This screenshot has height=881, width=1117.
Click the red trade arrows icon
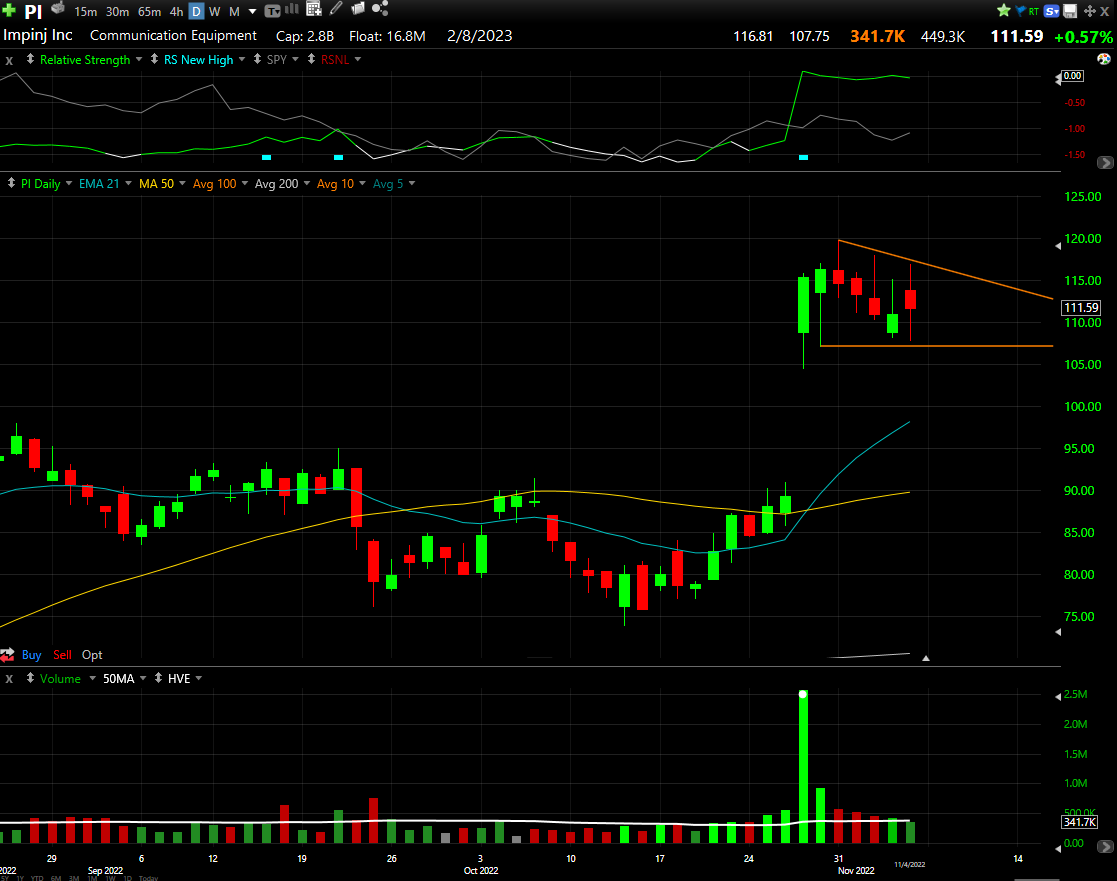pyautogui.click(x=7, y=654)
